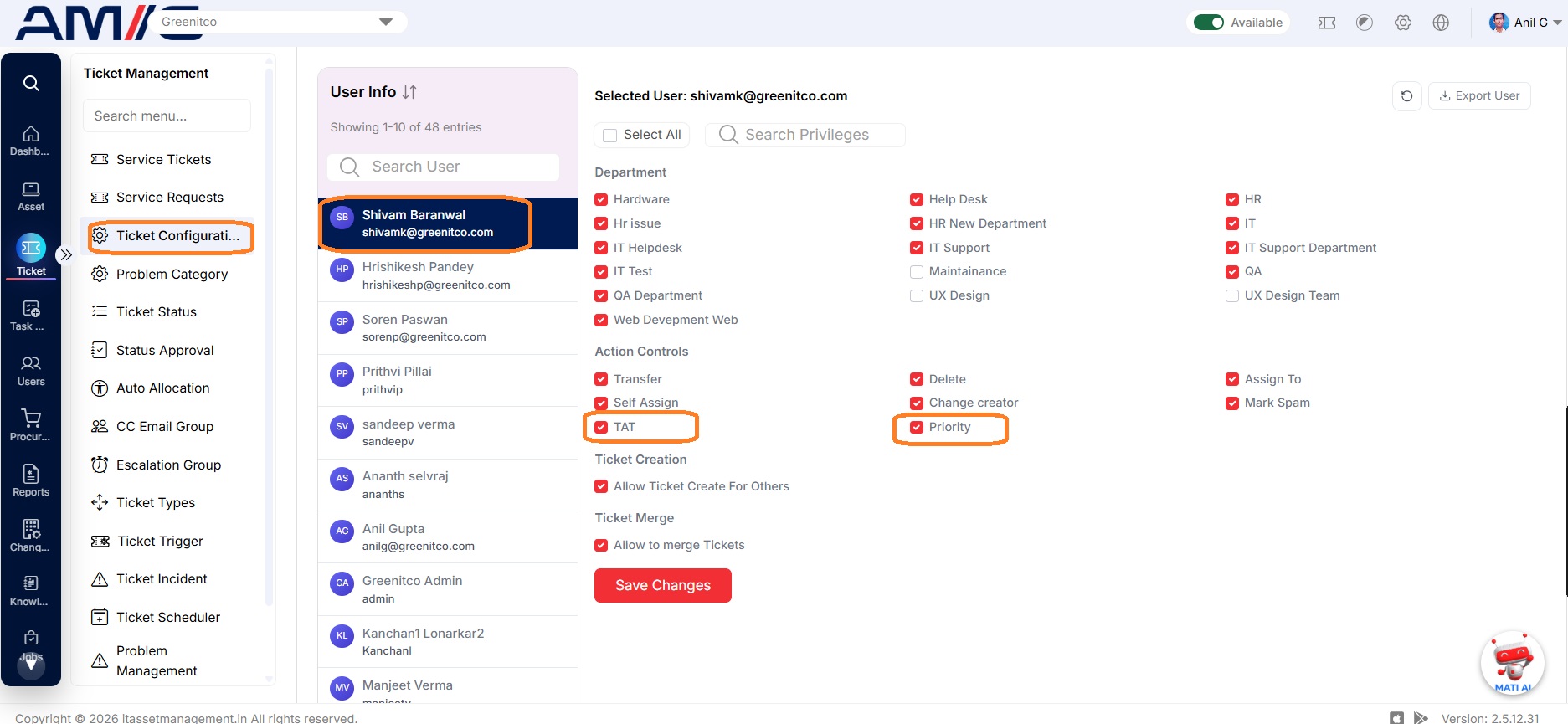This screenshot has height=724, width=1568.
Task: Open the Procurement cart icon
Action: point(31,425)
